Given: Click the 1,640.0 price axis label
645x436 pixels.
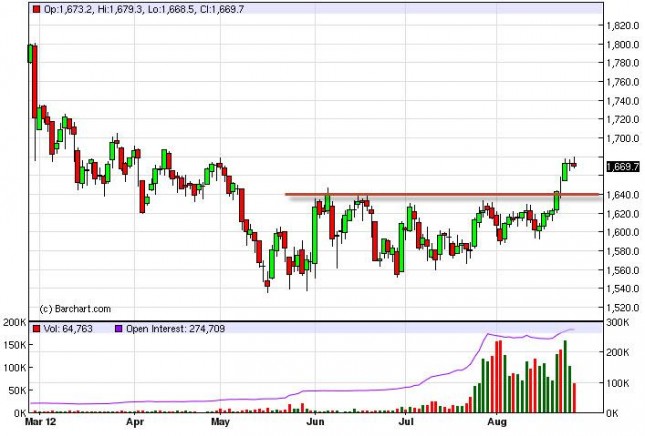Looking at the screenshot, I should point(623,195).
